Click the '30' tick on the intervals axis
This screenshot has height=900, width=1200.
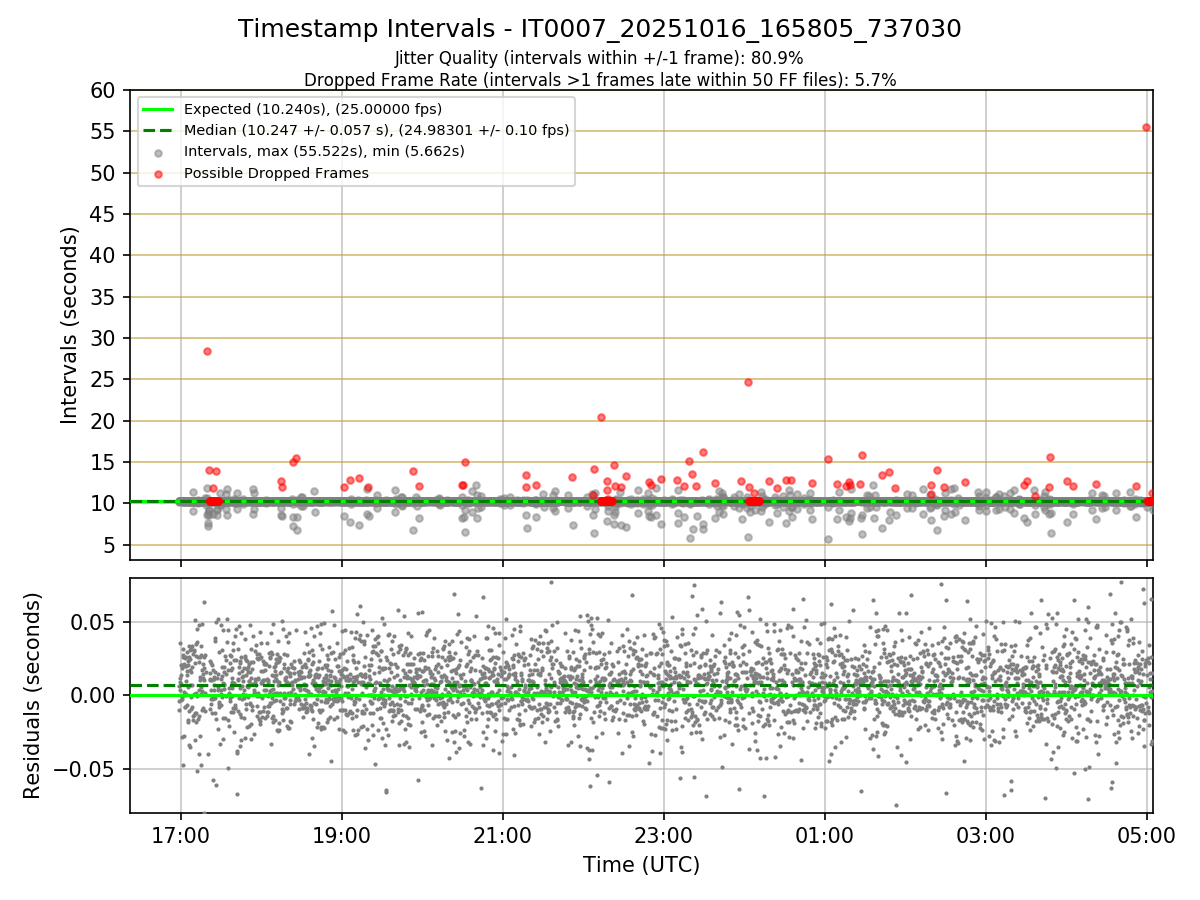[103, 339]
